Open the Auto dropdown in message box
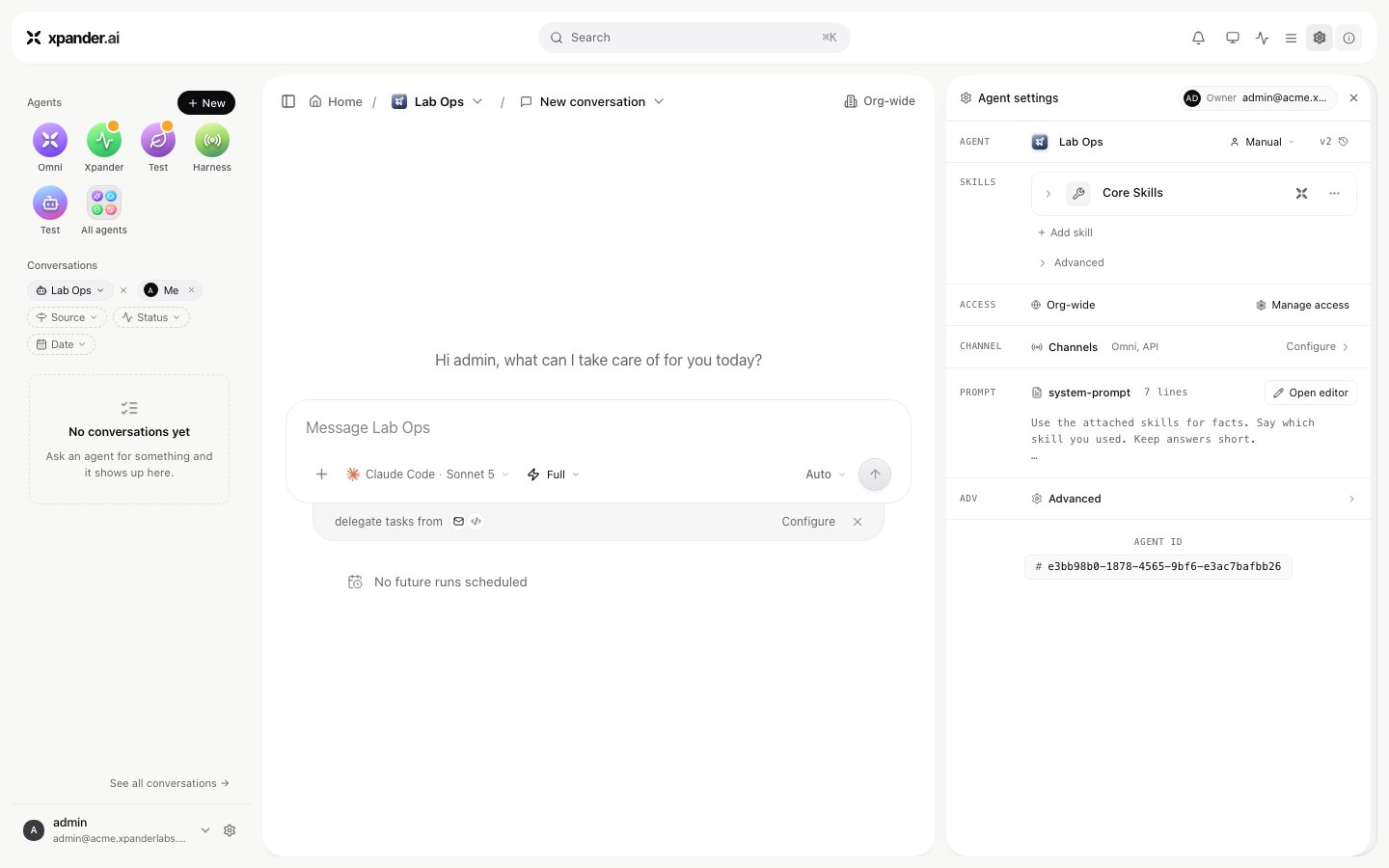 pyautogui.click(x=826, y=475)
